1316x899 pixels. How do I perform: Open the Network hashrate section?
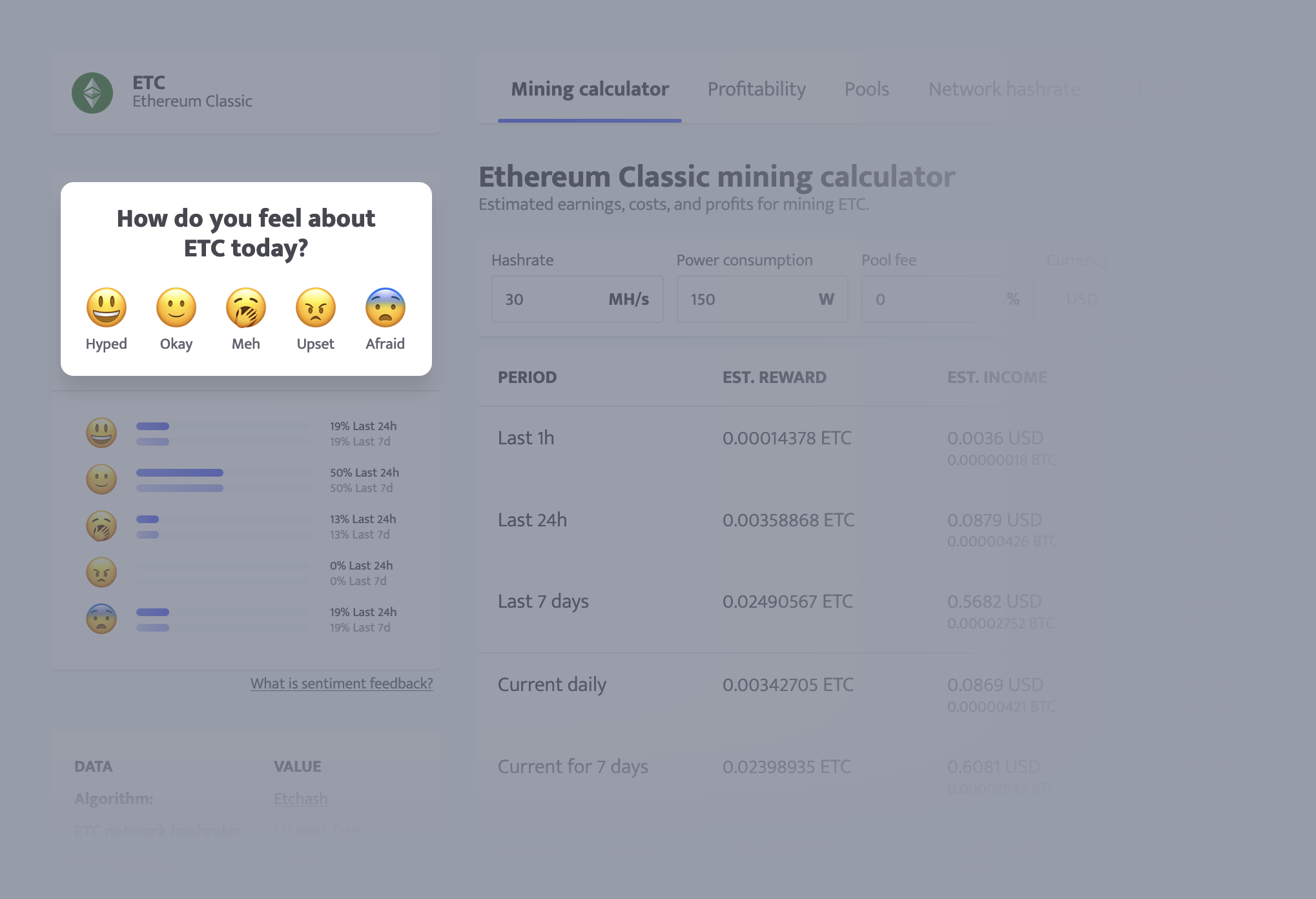(x=1004, y=89)
